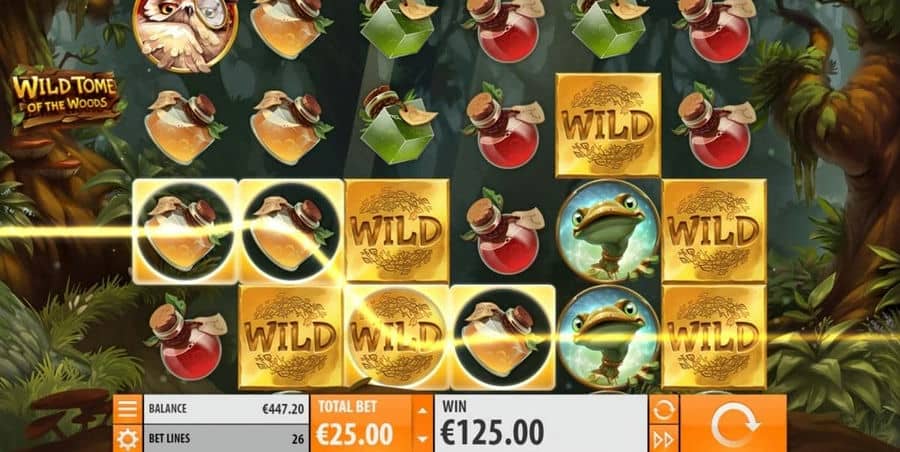Image resolution: width=900 pixels, height=452 pixels.
Task: Click the owl symbol on the reels
Action: (185, 34)
